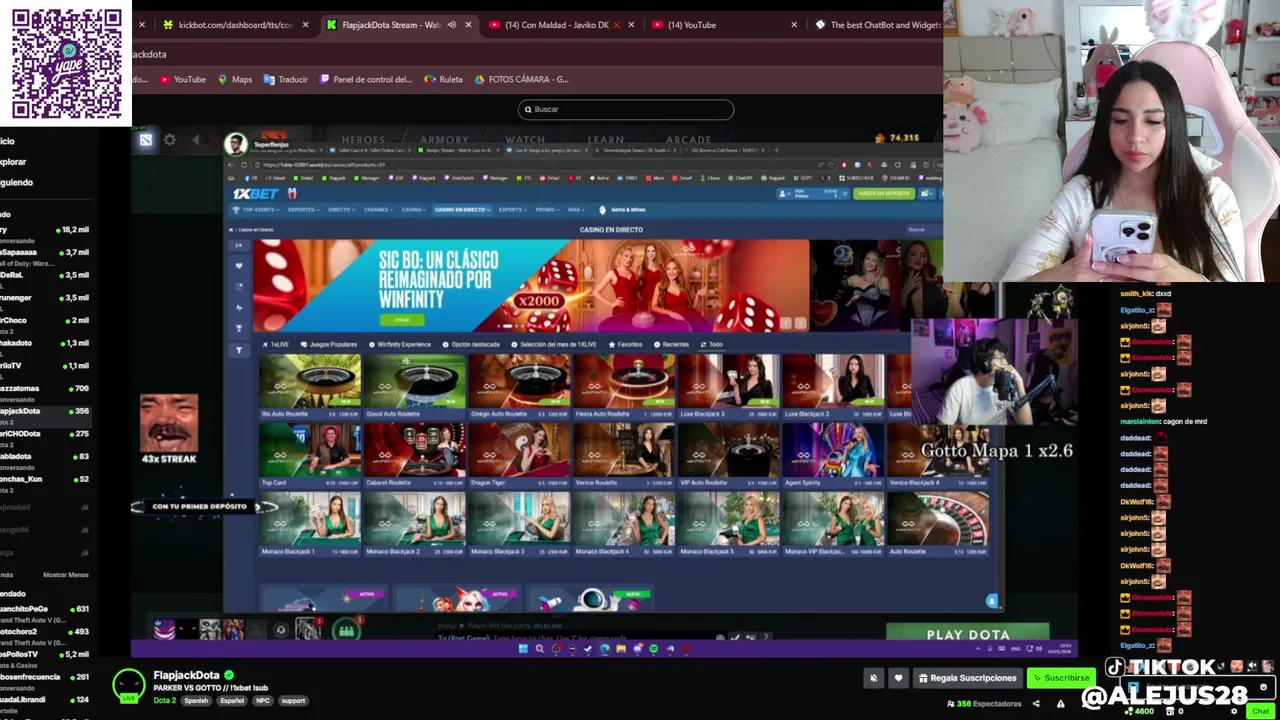Select the 1xLIVE category filter
This screenshot has height=720, width=1280.
pos(276,344)
